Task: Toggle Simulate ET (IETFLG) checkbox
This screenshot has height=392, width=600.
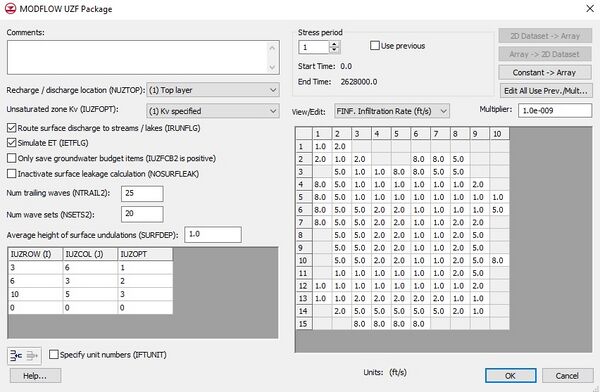Action: point(11,143)
